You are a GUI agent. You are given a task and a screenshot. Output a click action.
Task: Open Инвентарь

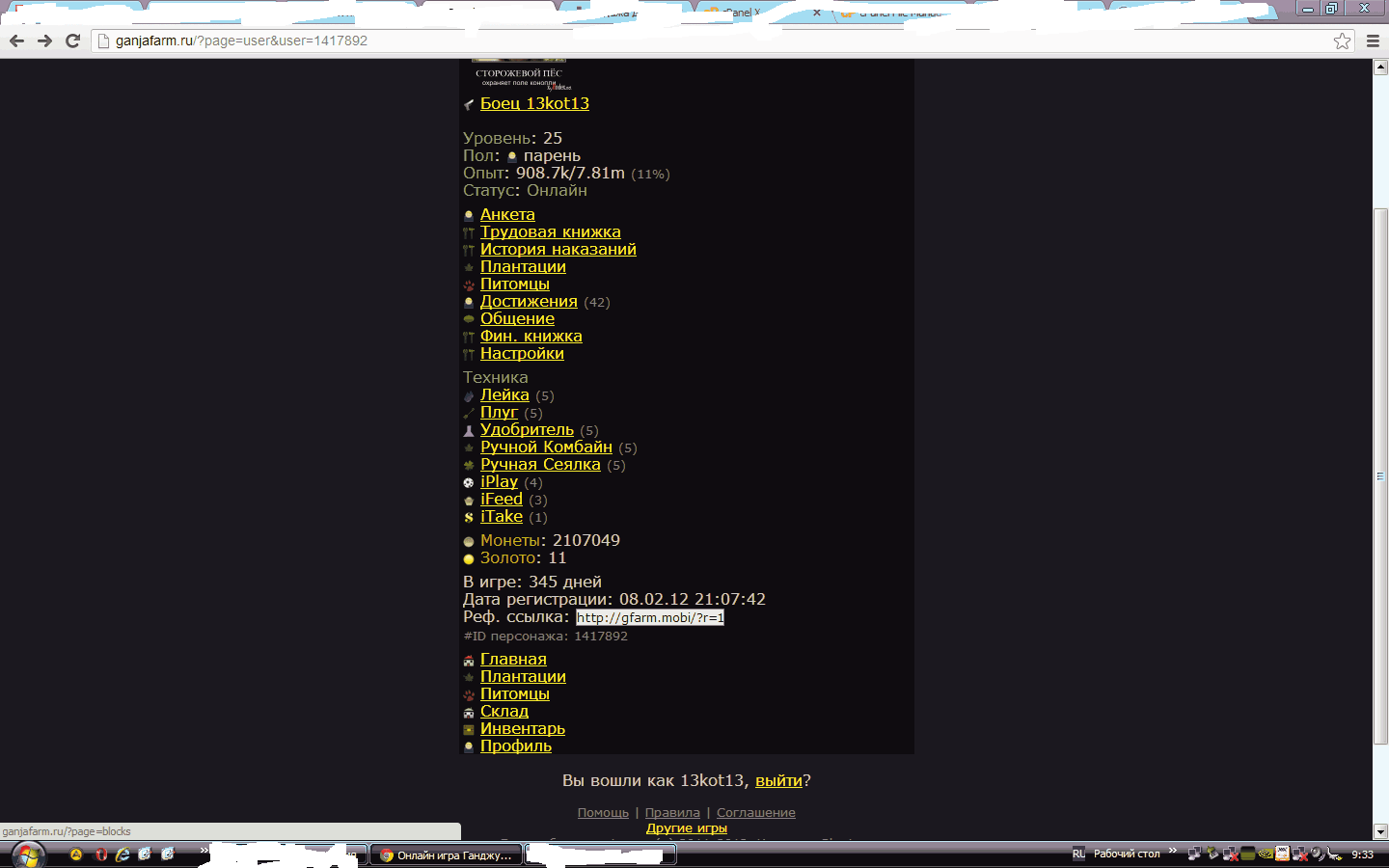(x=523, y=728)
